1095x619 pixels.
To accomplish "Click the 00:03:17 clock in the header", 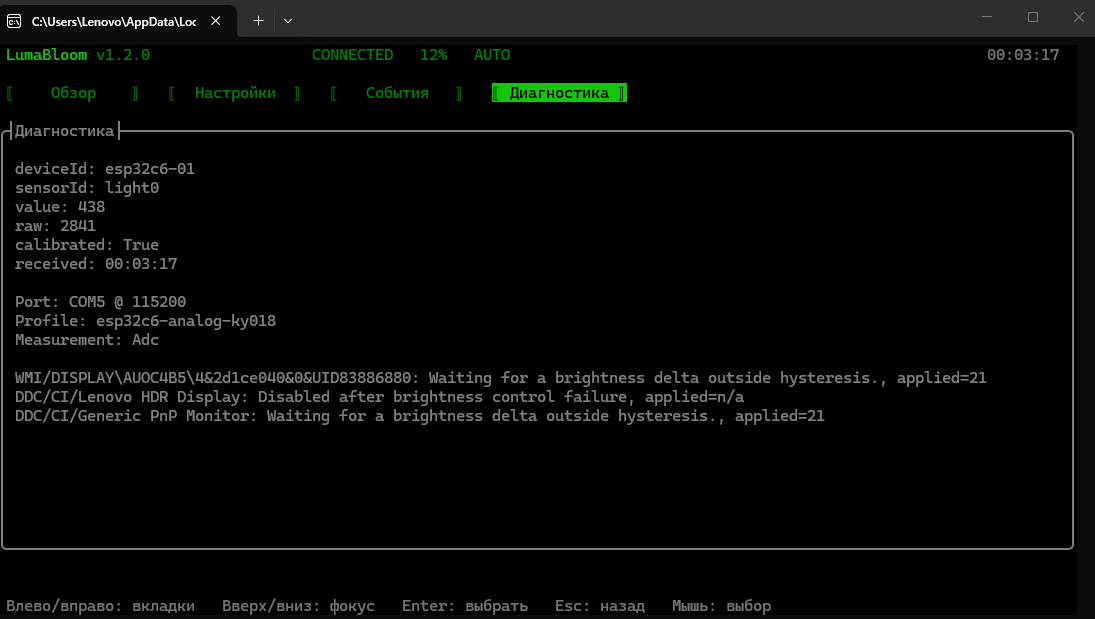I will coord(1022,55).
